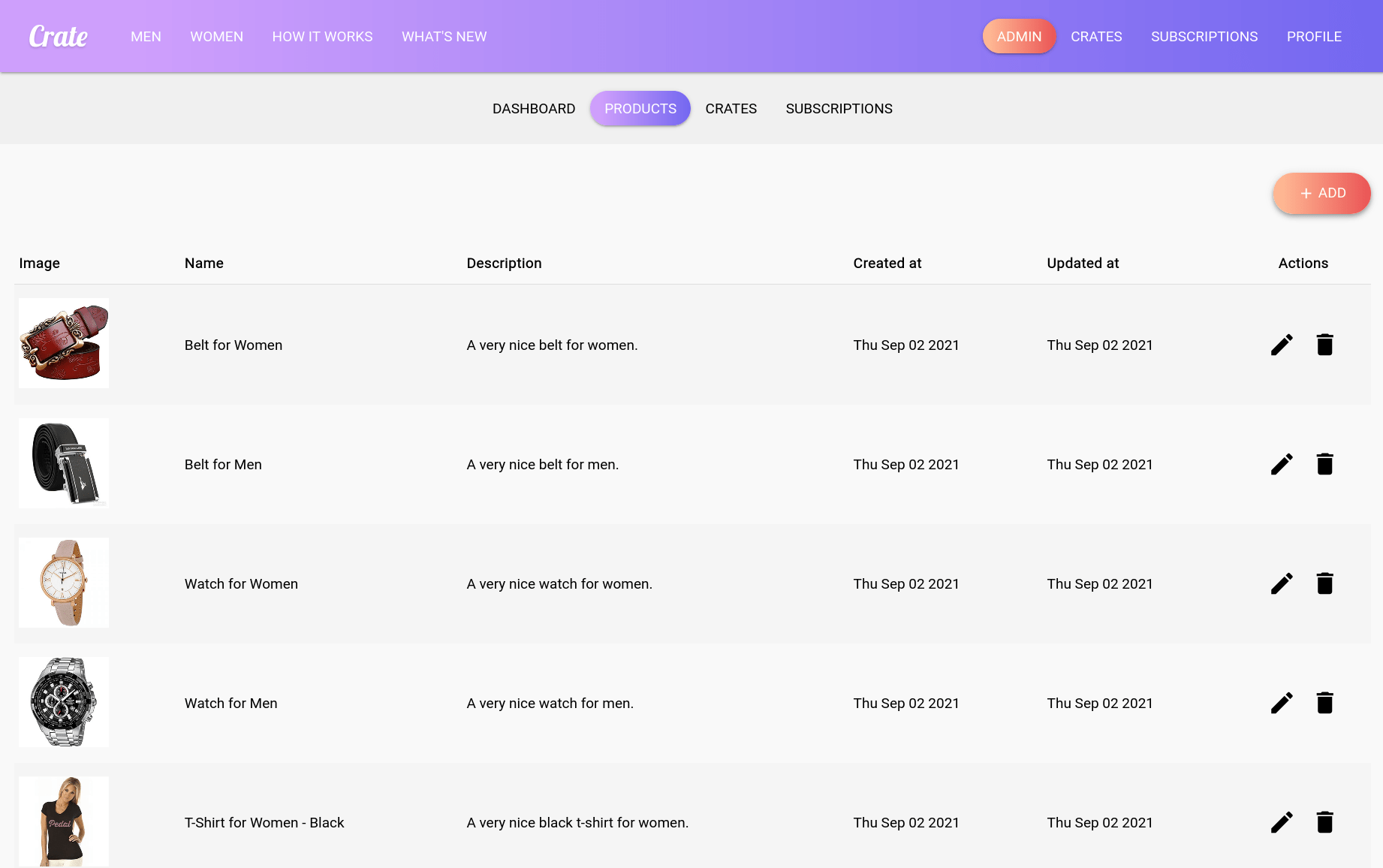Click the Description column header
Screen dimensions: 1383x868
pos(504,264)
